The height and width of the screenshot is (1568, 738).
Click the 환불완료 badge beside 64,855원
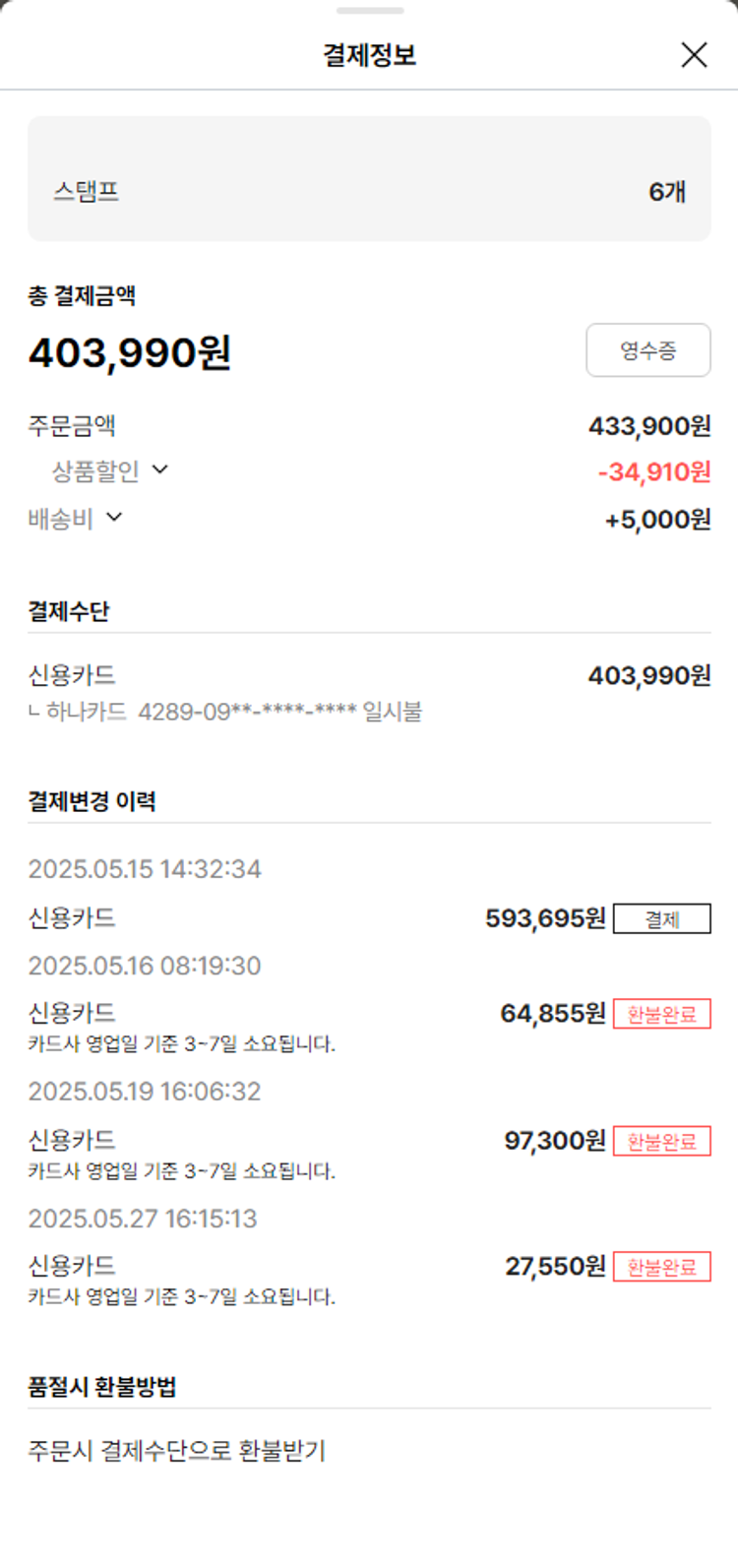click(x=661, y=1014)
